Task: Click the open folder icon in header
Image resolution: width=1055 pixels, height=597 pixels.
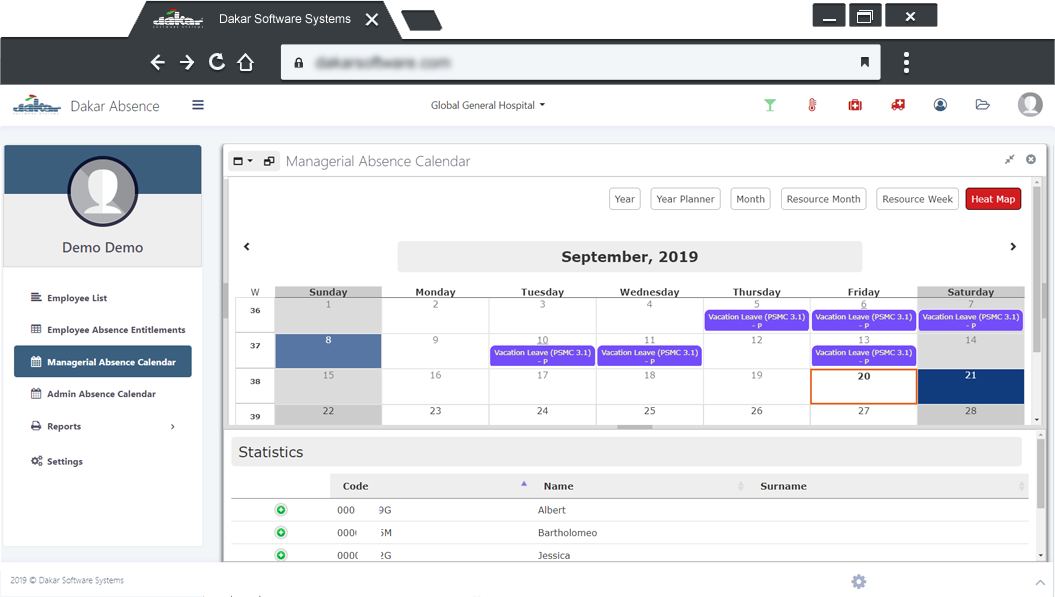Action: pyautogui.click(x=982, y=105)
